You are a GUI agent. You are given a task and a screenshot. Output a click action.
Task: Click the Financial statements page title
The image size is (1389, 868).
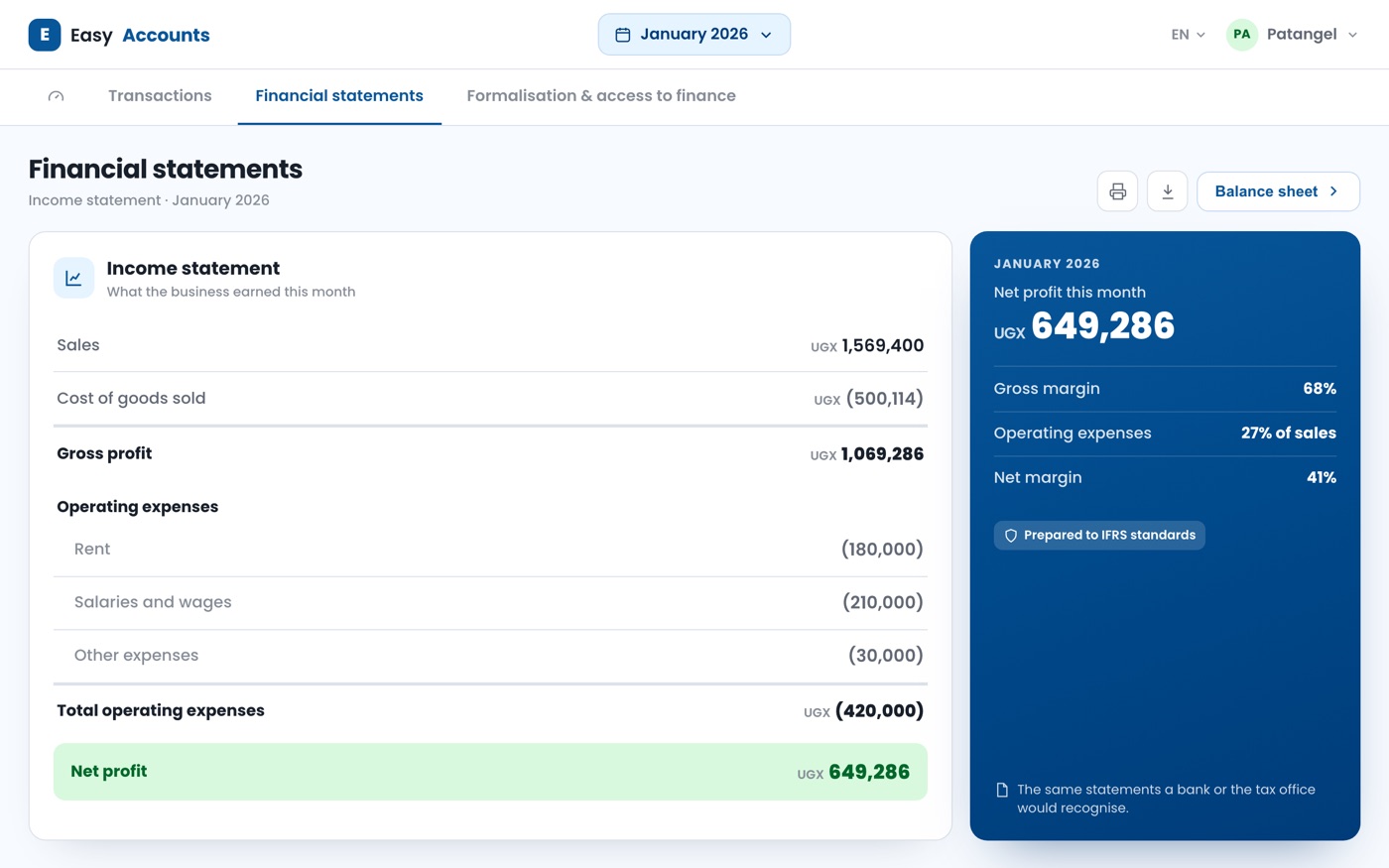[166, 170]
